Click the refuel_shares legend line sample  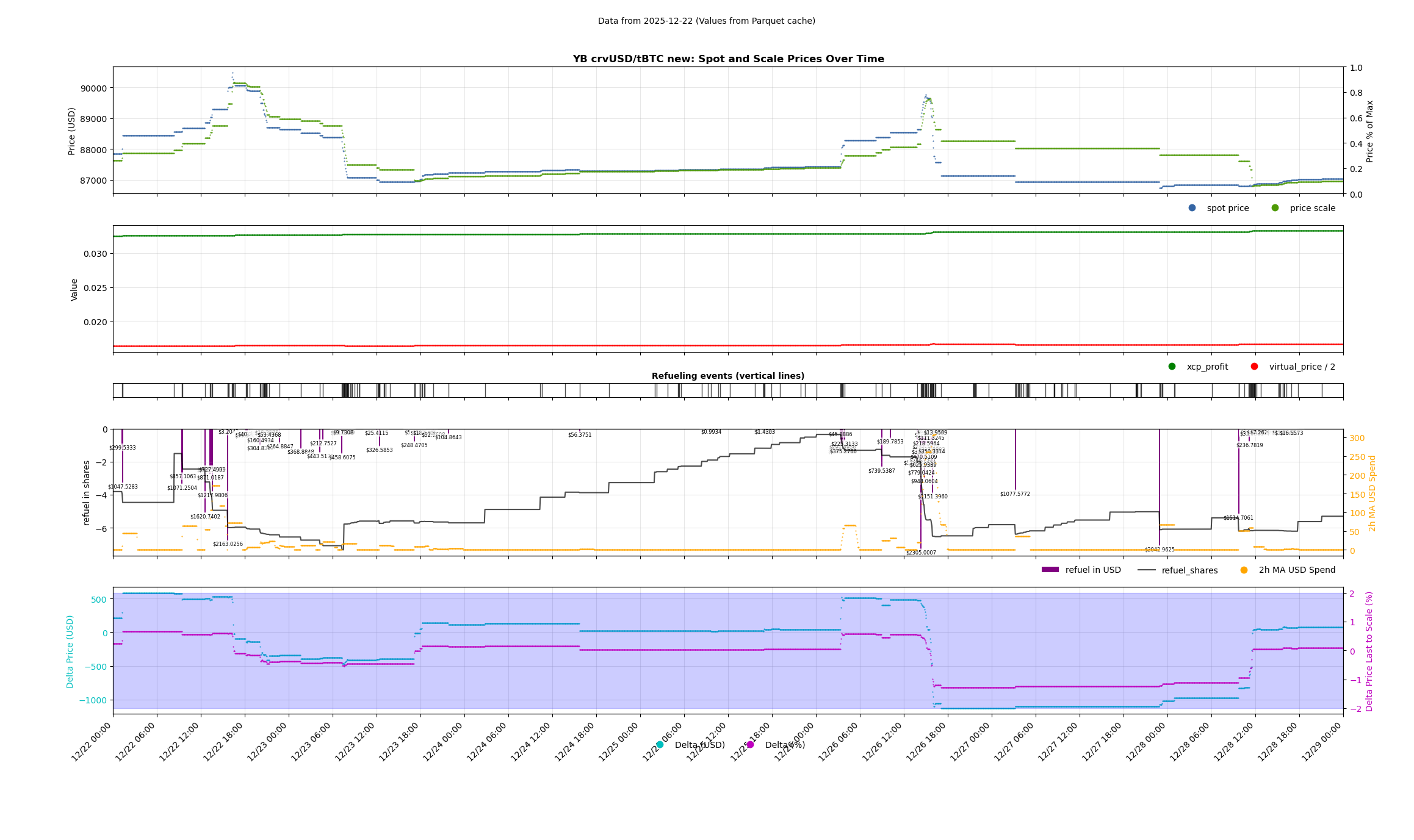coord(1147,570)
